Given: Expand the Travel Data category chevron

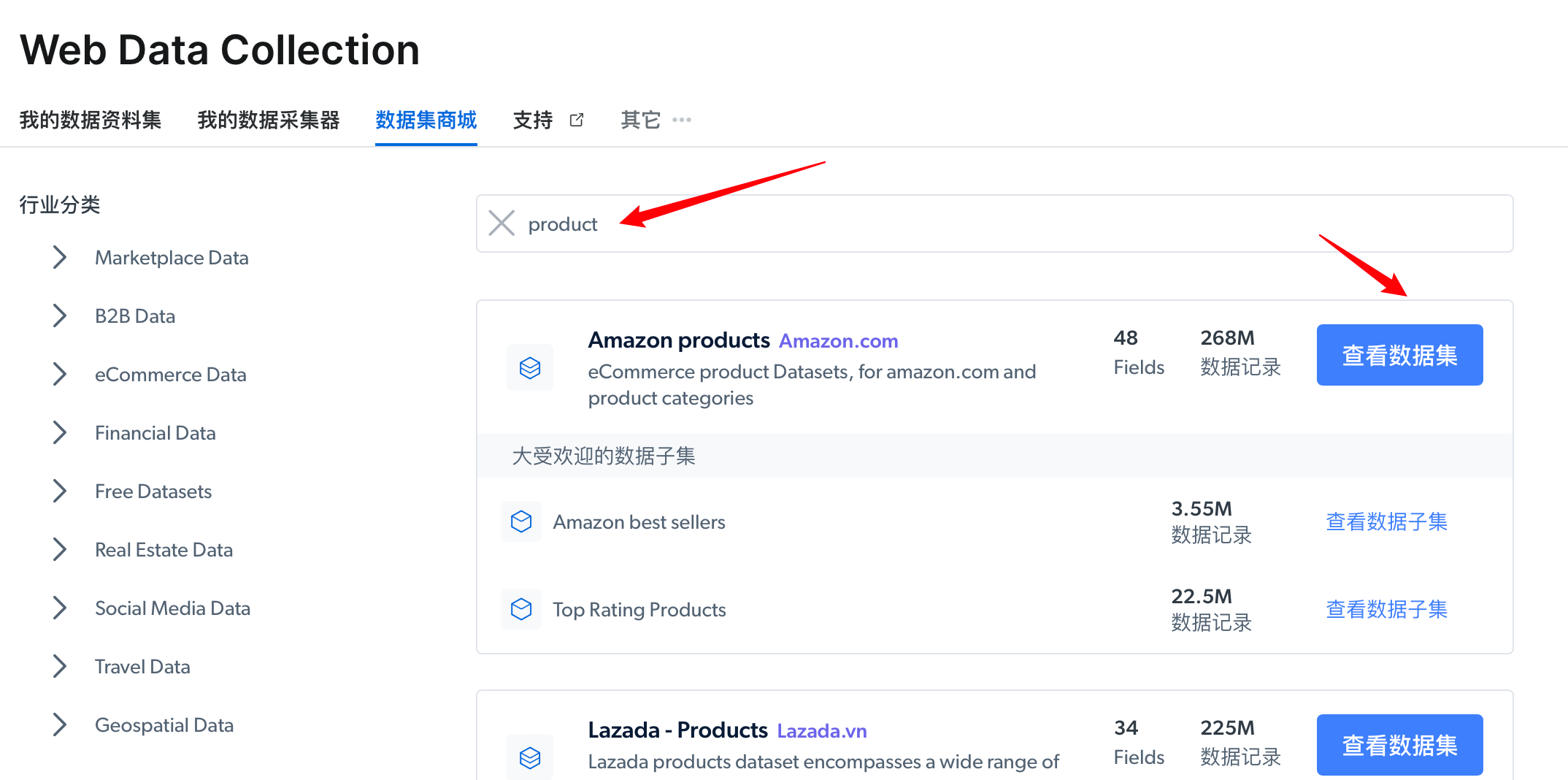Looking at the screenshot, I should tap(60, 666).
